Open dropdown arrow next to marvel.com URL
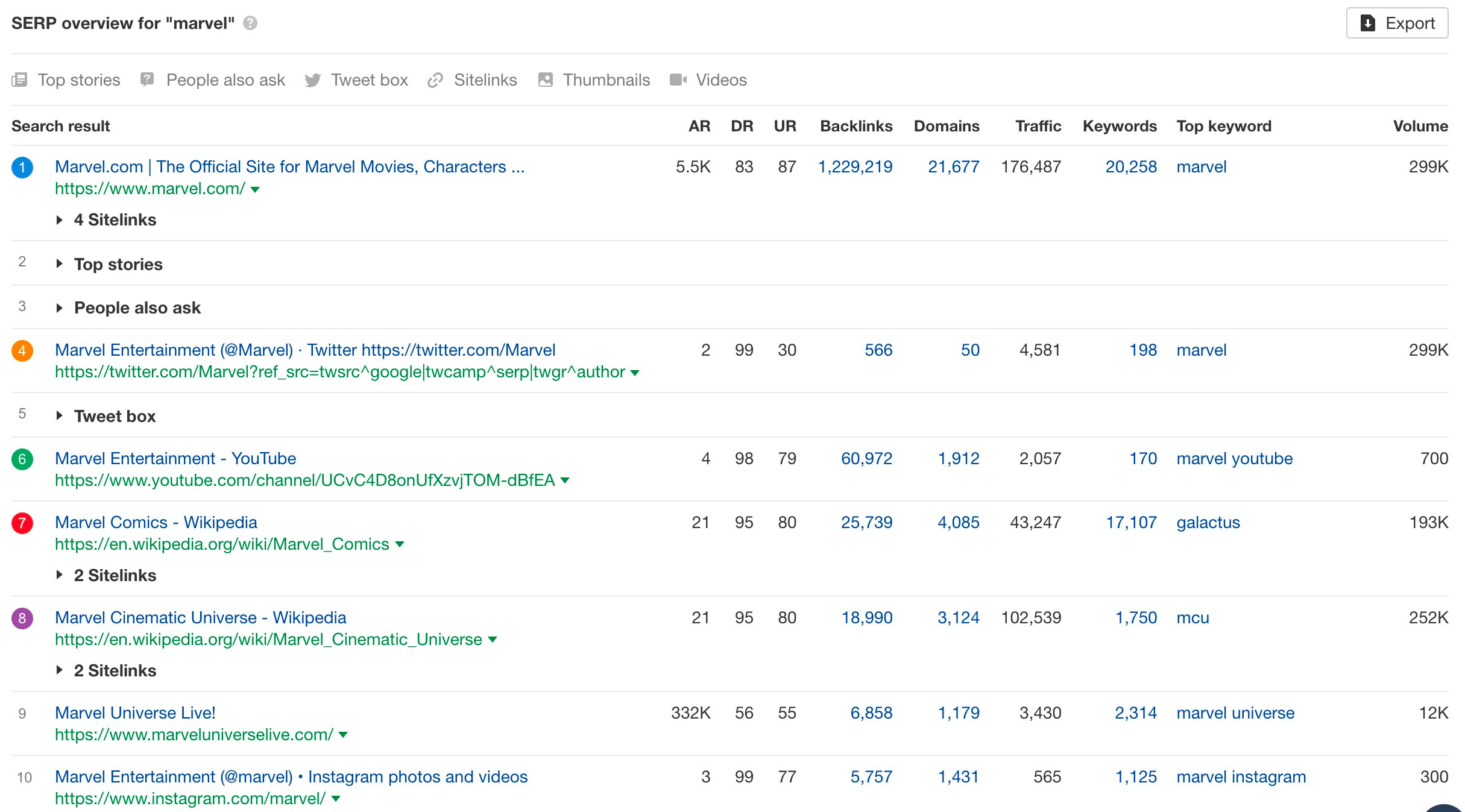Image resolution: width=1465 pixels, height=812 pixels. point(255,189)
